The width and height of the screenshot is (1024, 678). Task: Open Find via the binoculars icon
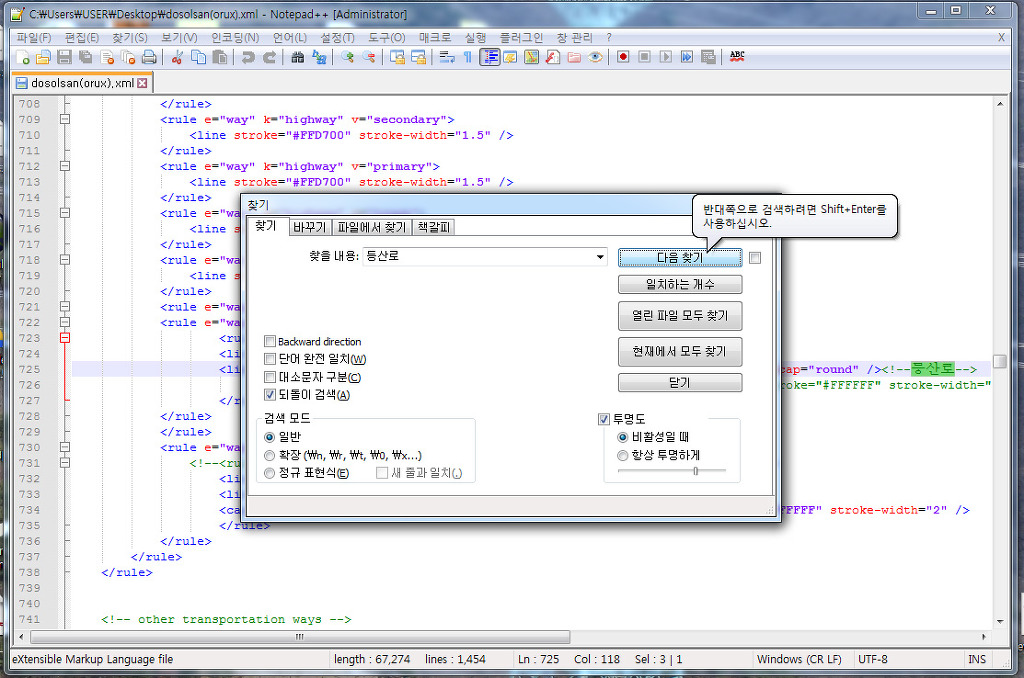pos(297,58)
